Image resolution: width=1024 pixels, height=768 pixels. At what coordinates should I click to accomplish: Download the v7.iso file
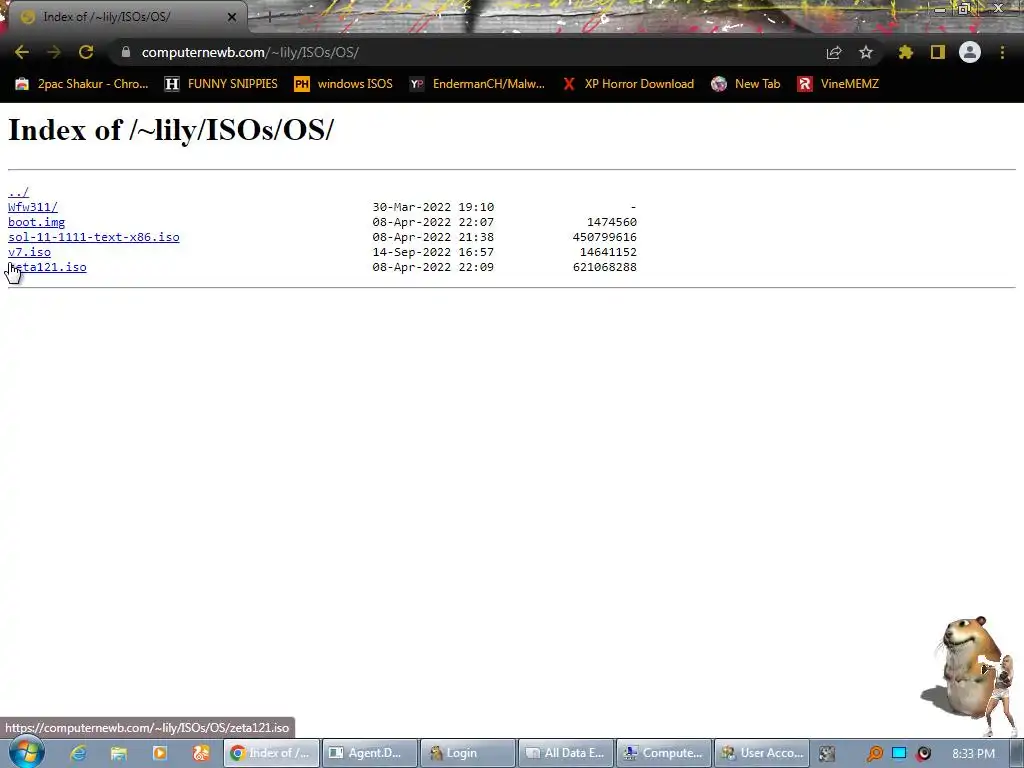click(x=29, y=252)
